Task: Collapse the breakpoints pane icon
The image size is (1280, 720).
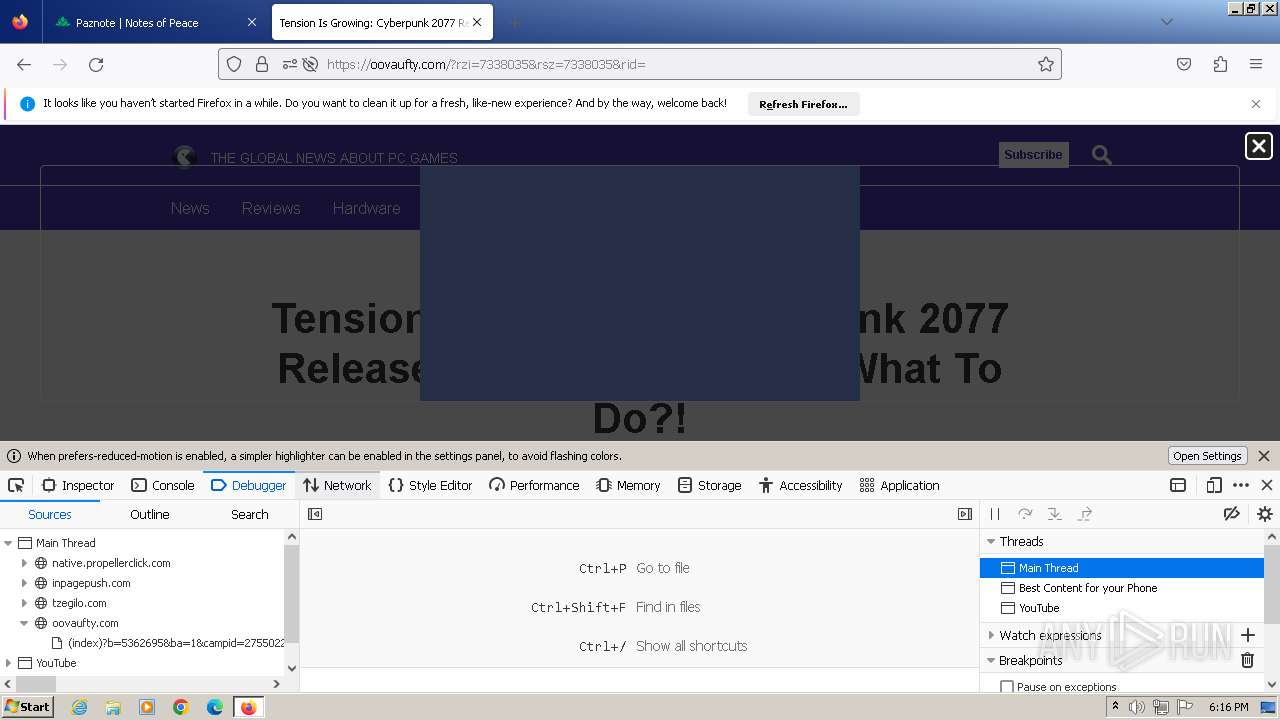Action: coord(965,514)
